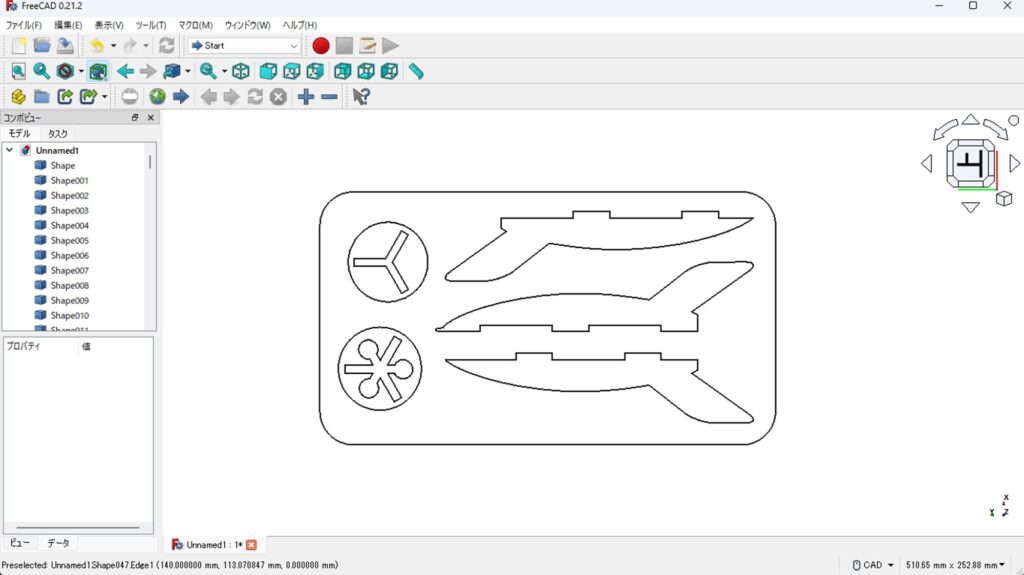The width and height of the screenshot is (1024, 575).
Task: Refresh the document with recompute icon
Action: (167, 45)
